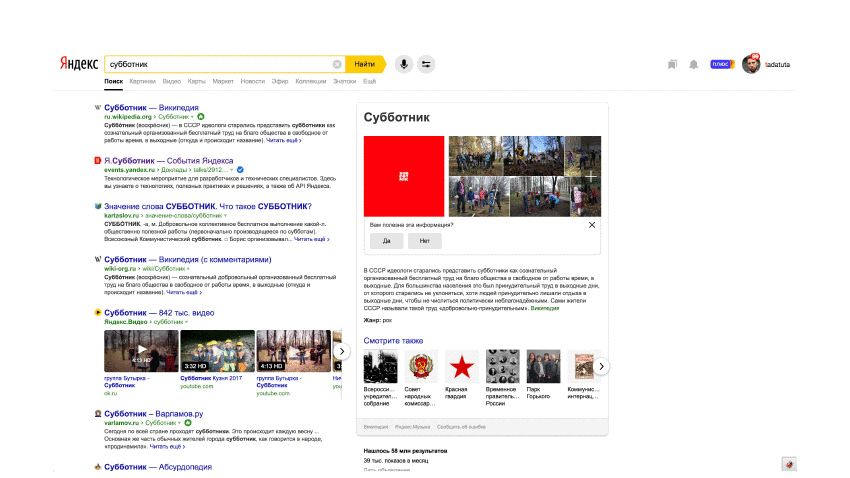This screenshot has height=478, width=850.
Task: Click the Найти search button
Action: click(x=365, y=64)
